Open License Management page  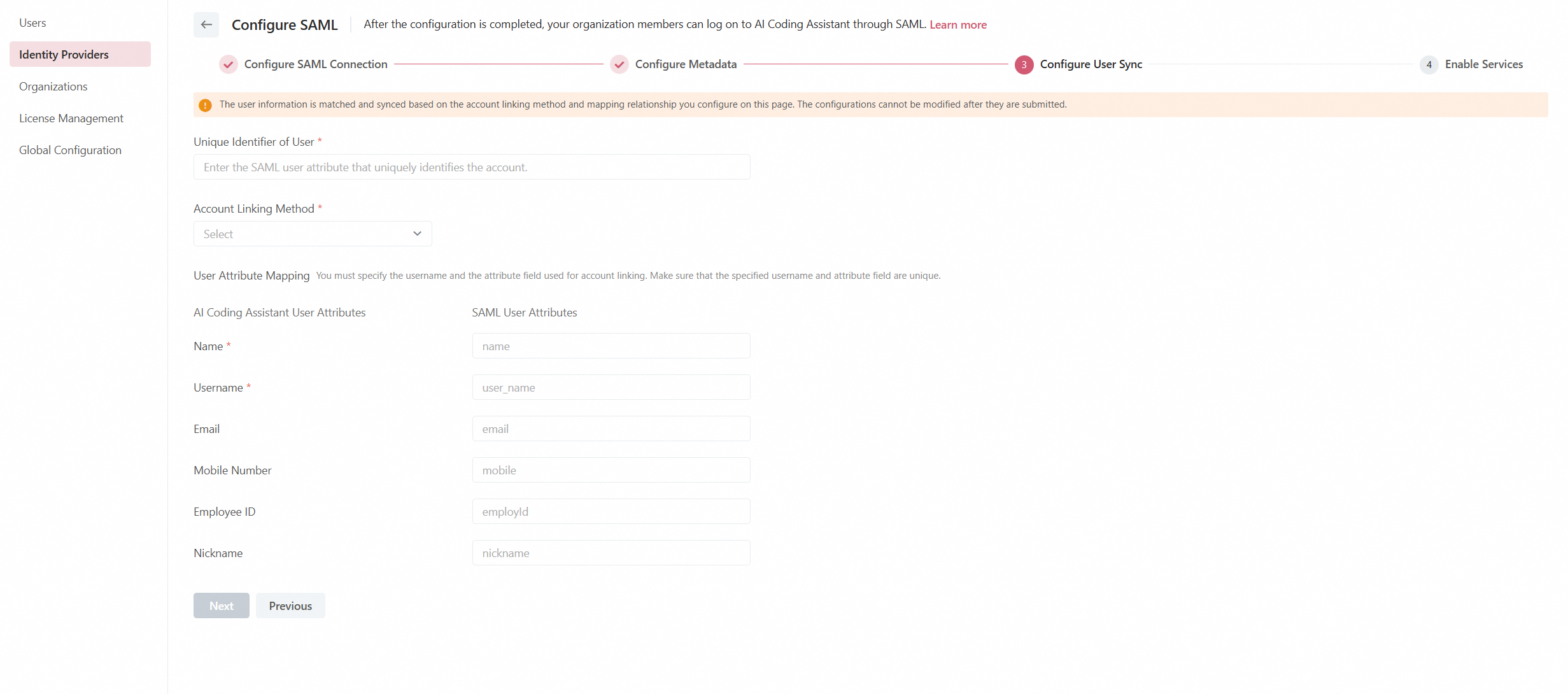coord(71,118)
